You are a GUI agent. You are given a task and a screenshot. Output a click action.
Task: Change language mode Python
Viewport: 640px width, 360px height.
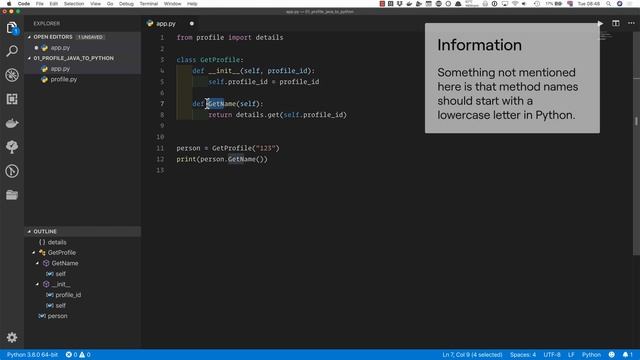pyautogui.click(x=591, y=355)
